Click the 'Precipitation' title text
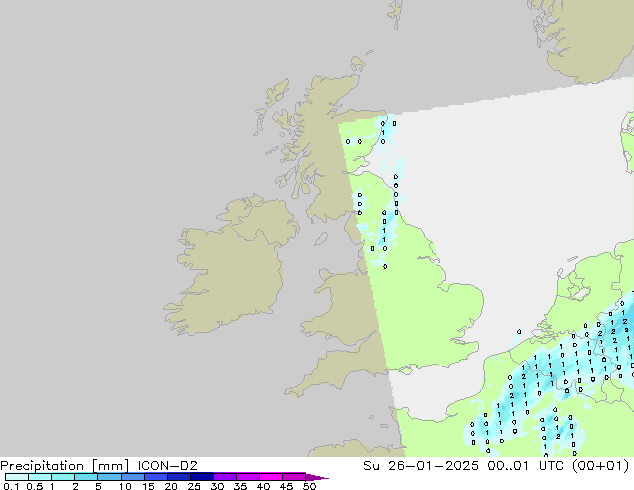 [x=42, y=466]
